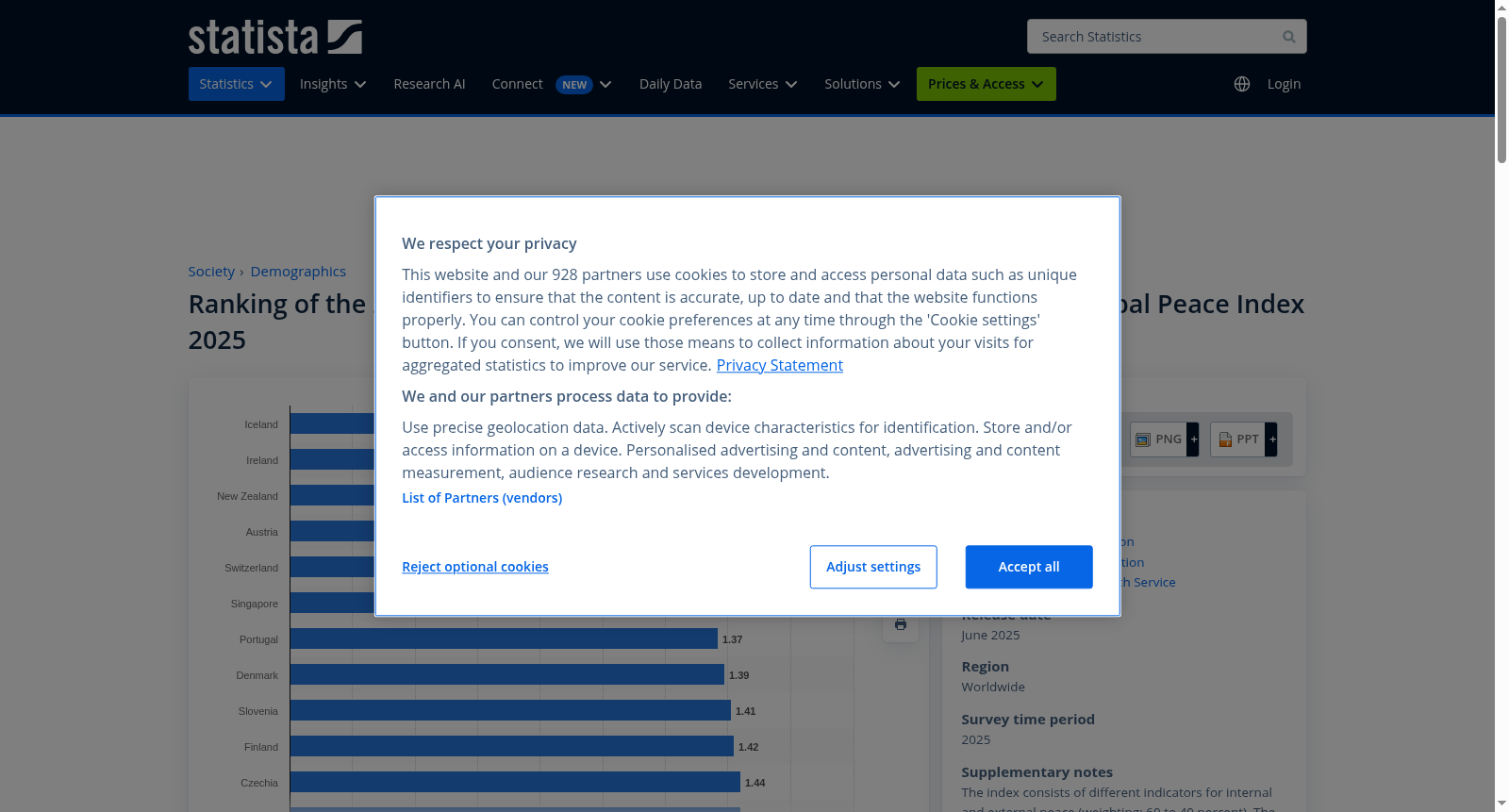
Task: Click the plus next to PNG
Action: [x=1193, y=439]
